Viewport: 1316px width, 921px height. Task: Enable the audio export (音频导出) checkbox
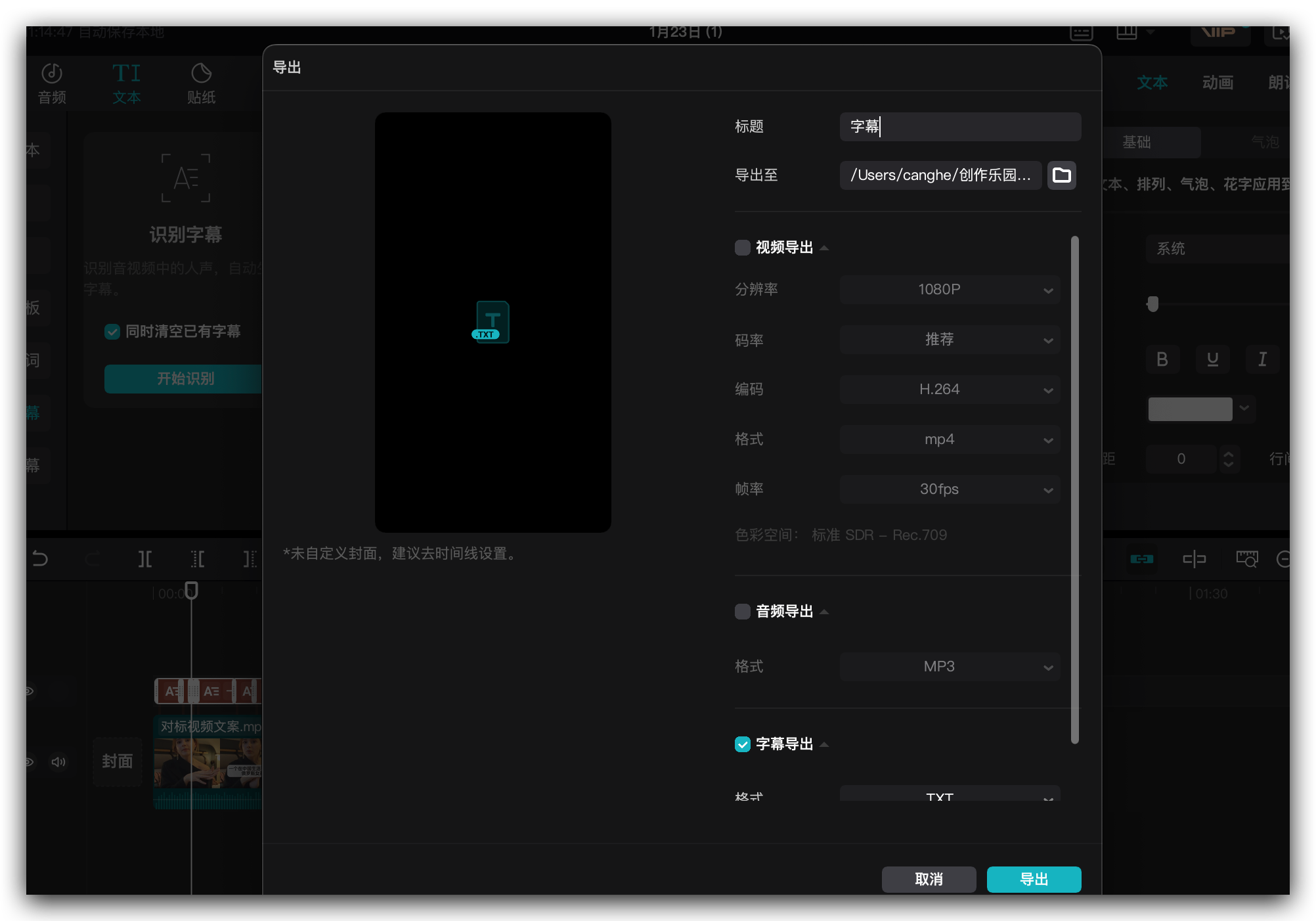[x=743, y=612]
